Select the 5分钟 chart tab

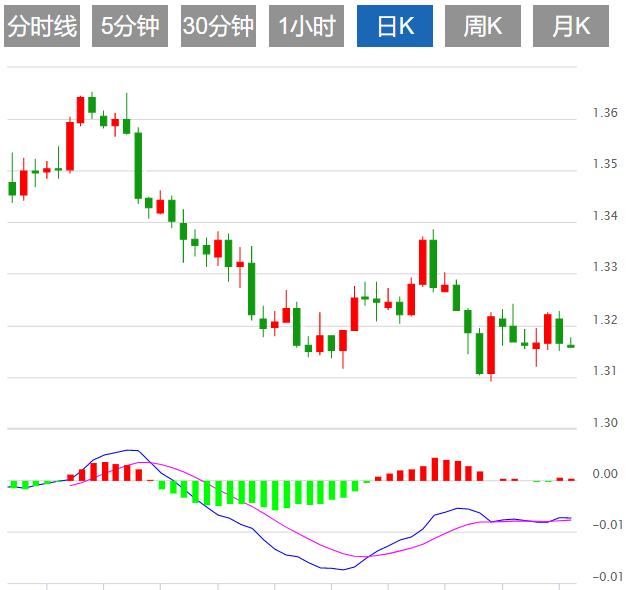pyautogui.click(x=130, y=27)
